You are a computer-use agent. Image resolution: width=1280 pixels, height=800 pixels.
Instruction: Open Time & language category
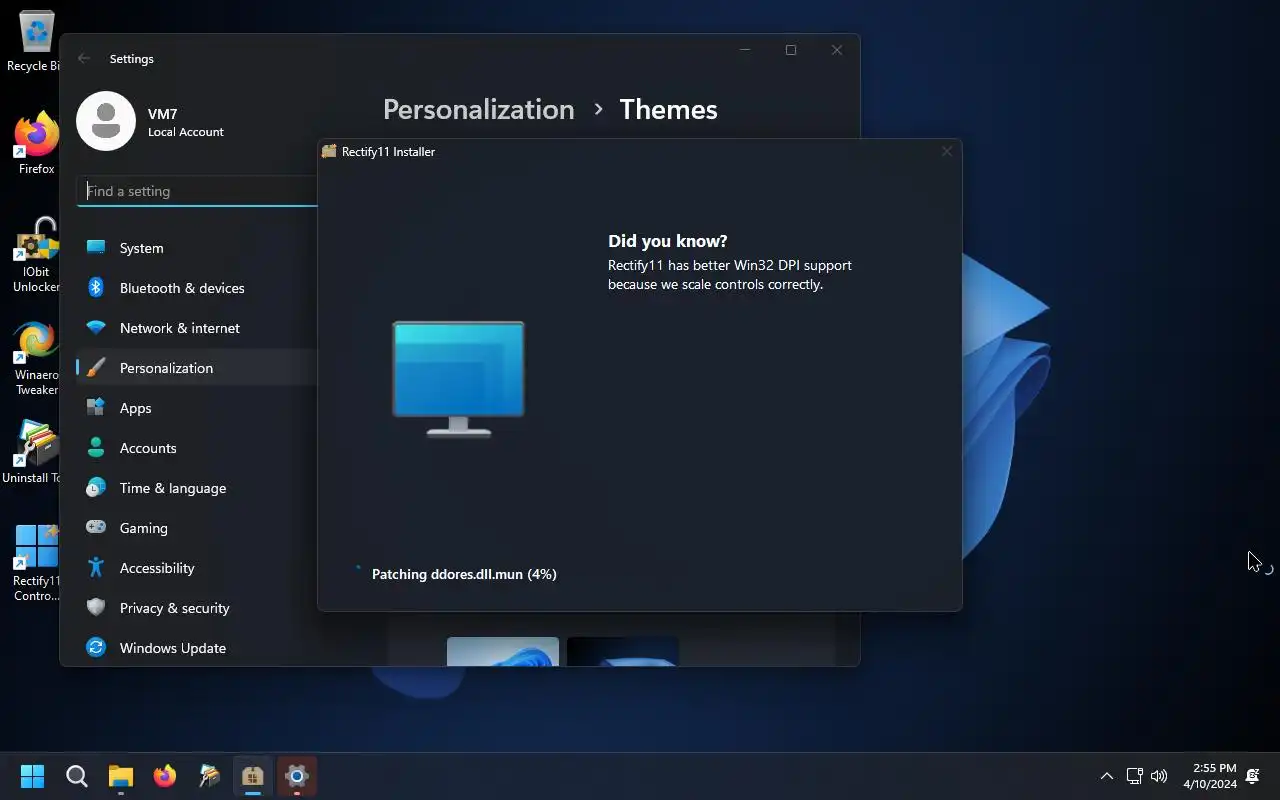coord(197,488)
